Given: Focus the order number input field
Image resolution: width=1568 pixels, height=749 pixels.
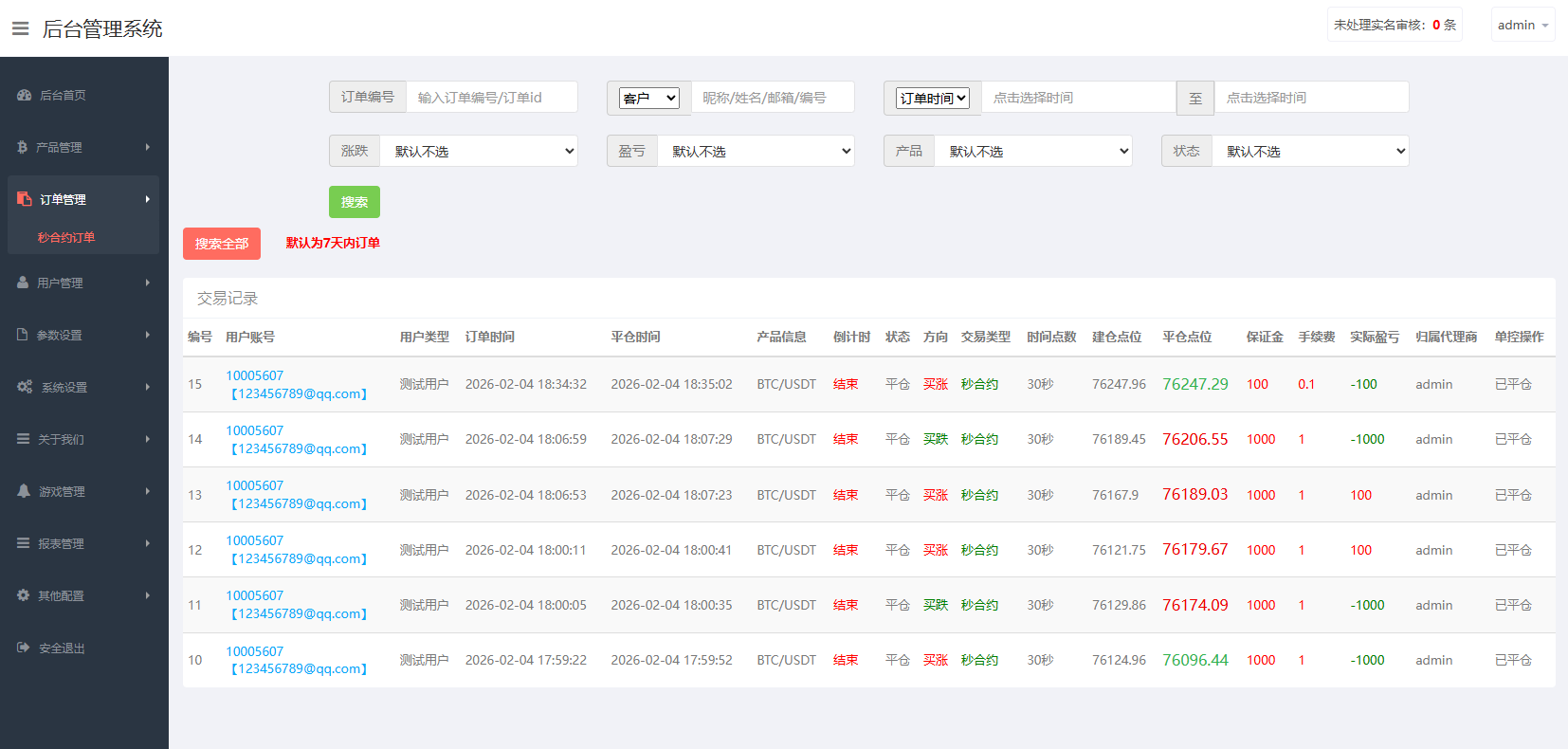Looking at the screenshot, I should [x=491, y=98].
